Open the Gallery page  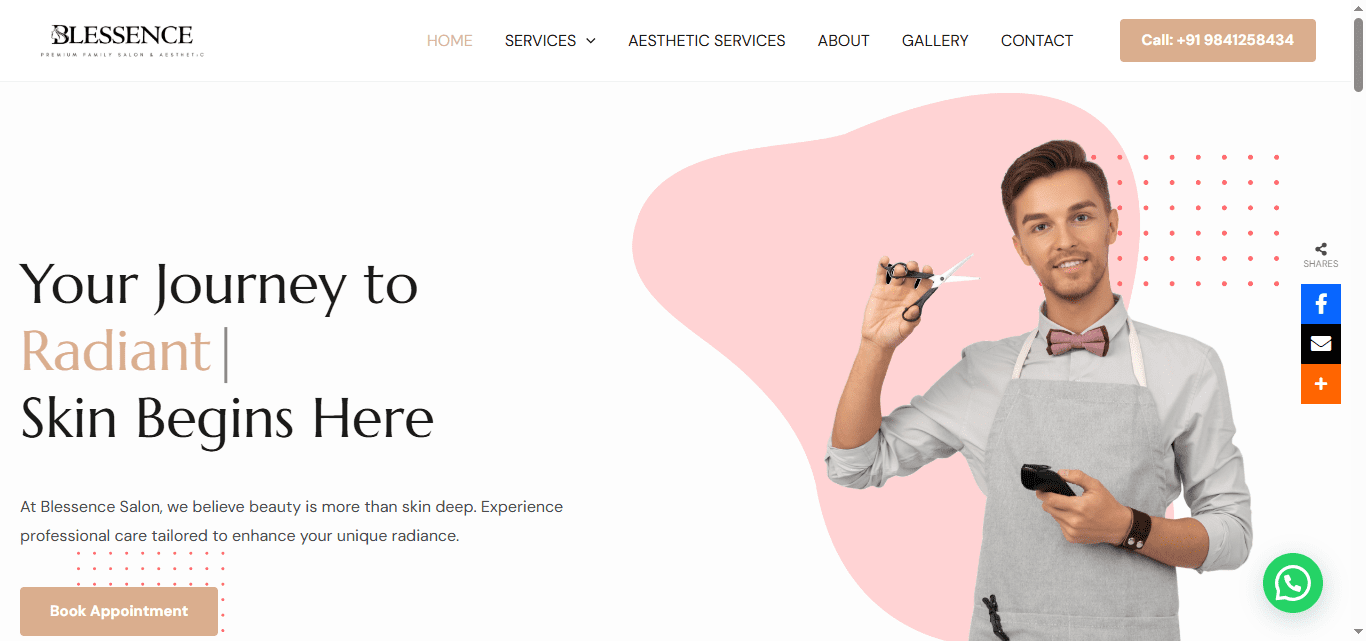pyautogui.click(x=935, y=41)
